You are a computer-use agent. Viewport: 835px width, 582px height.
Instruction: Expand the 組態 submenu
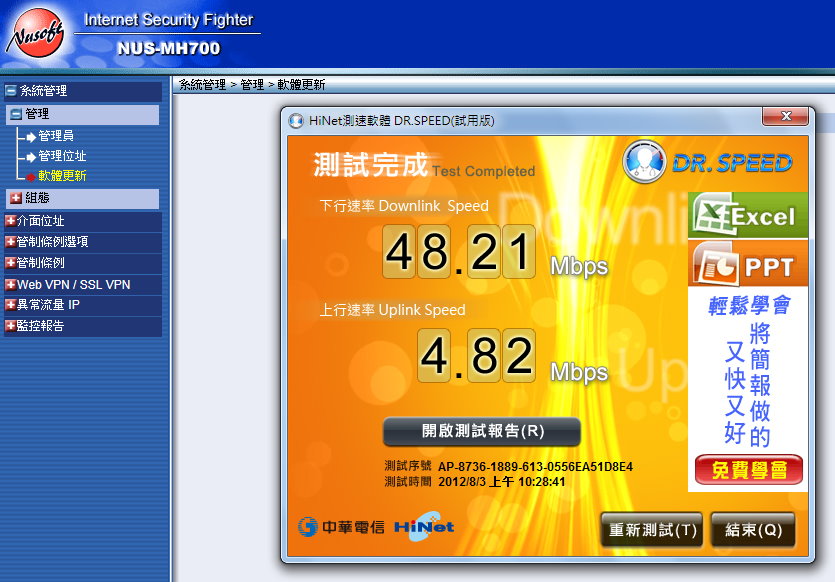[x=16, y=198]
